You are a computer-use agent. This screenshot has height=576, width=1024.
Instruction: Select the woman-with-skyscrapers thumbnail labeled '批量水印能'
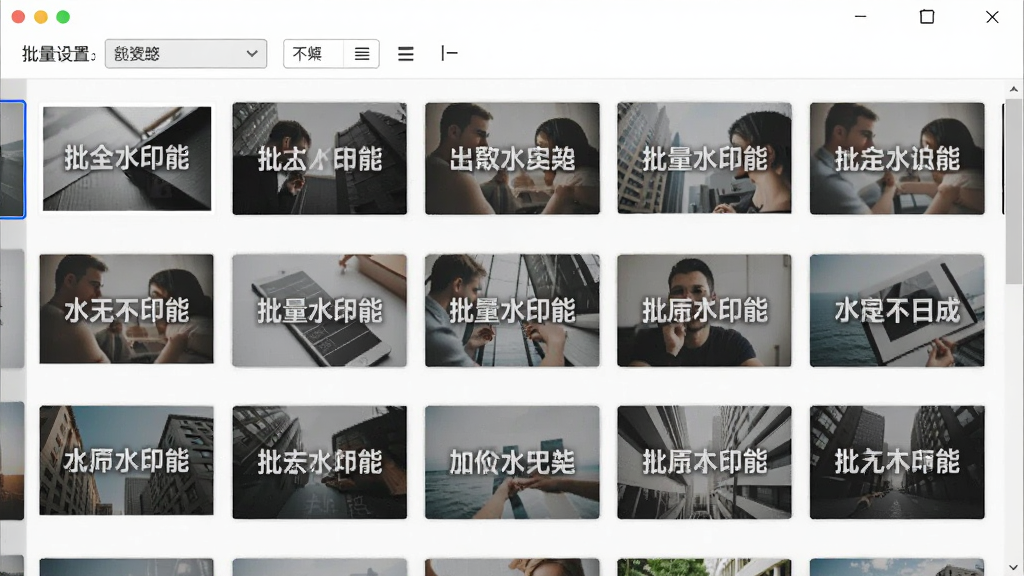(x=704, y=159)
